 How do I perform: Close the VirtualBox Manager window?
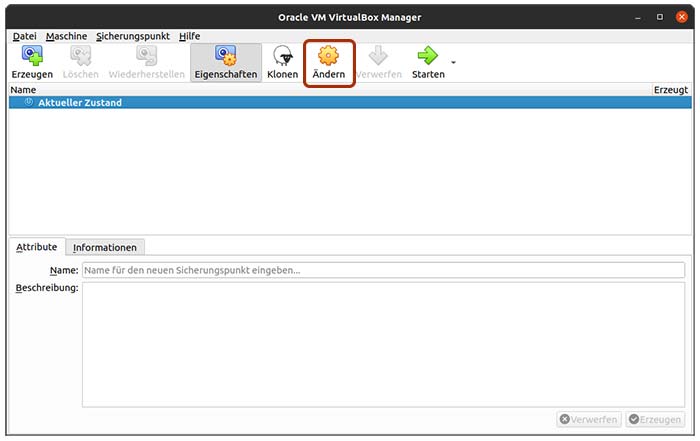682,17
